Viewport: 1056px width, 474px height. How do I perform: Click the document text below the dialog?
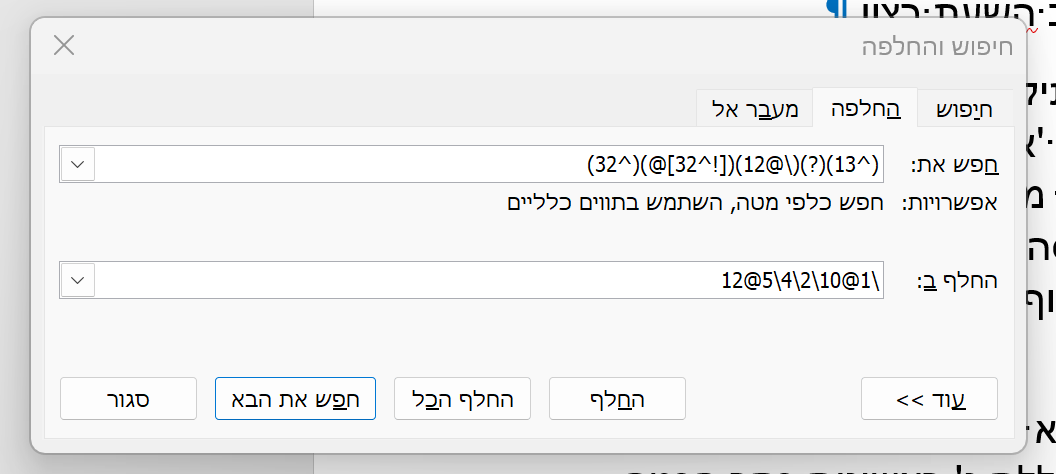click(x=700, y=466)
